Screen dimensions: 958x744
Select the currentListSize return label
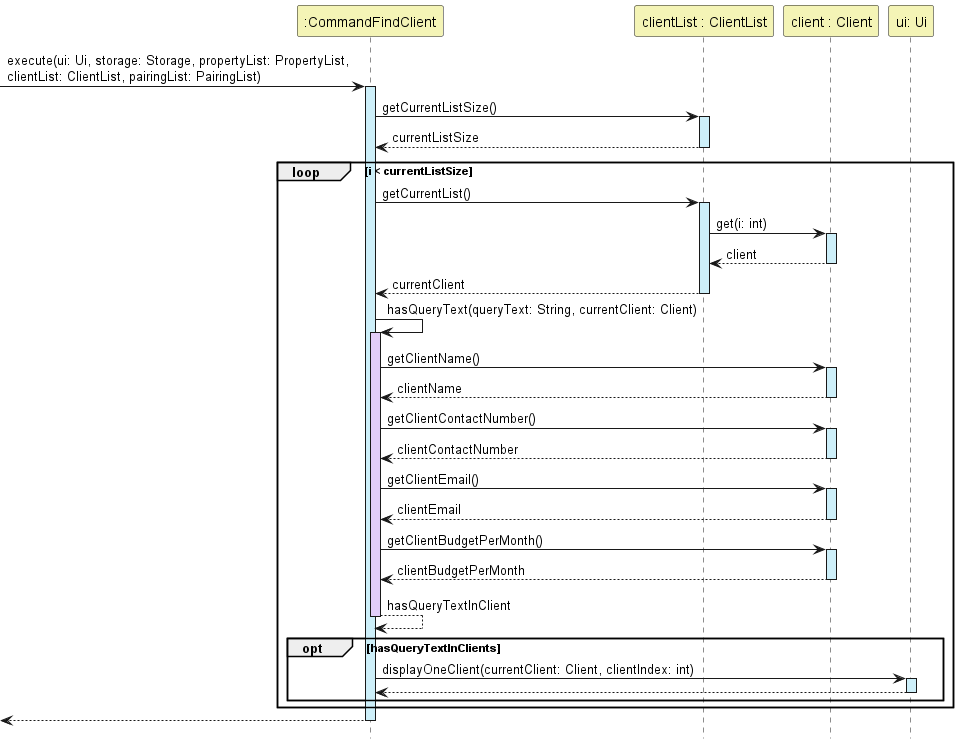435,137
